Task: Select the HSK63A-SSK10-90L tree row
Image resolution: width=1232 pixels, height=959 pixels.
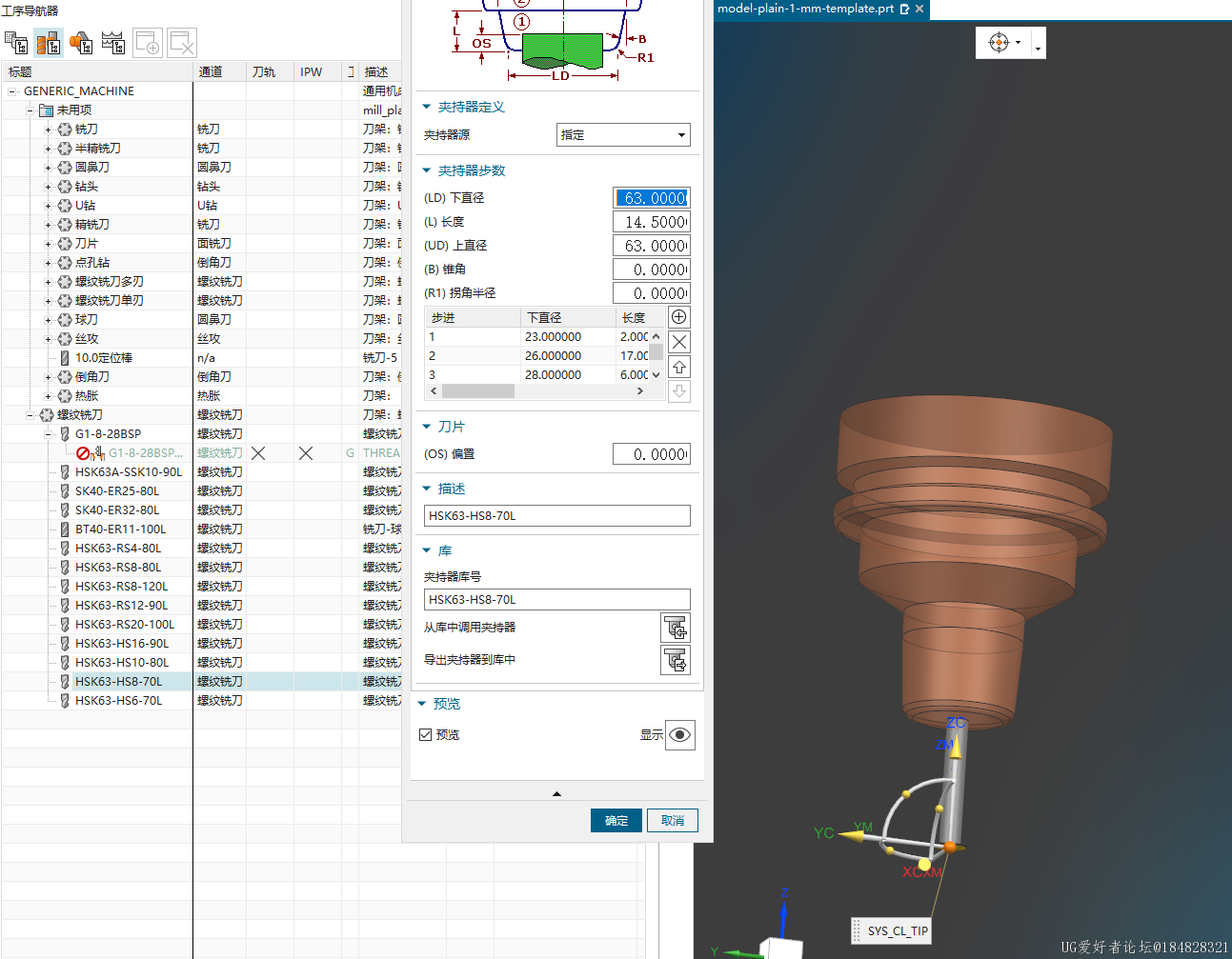Action: click(x=129, y=472)
